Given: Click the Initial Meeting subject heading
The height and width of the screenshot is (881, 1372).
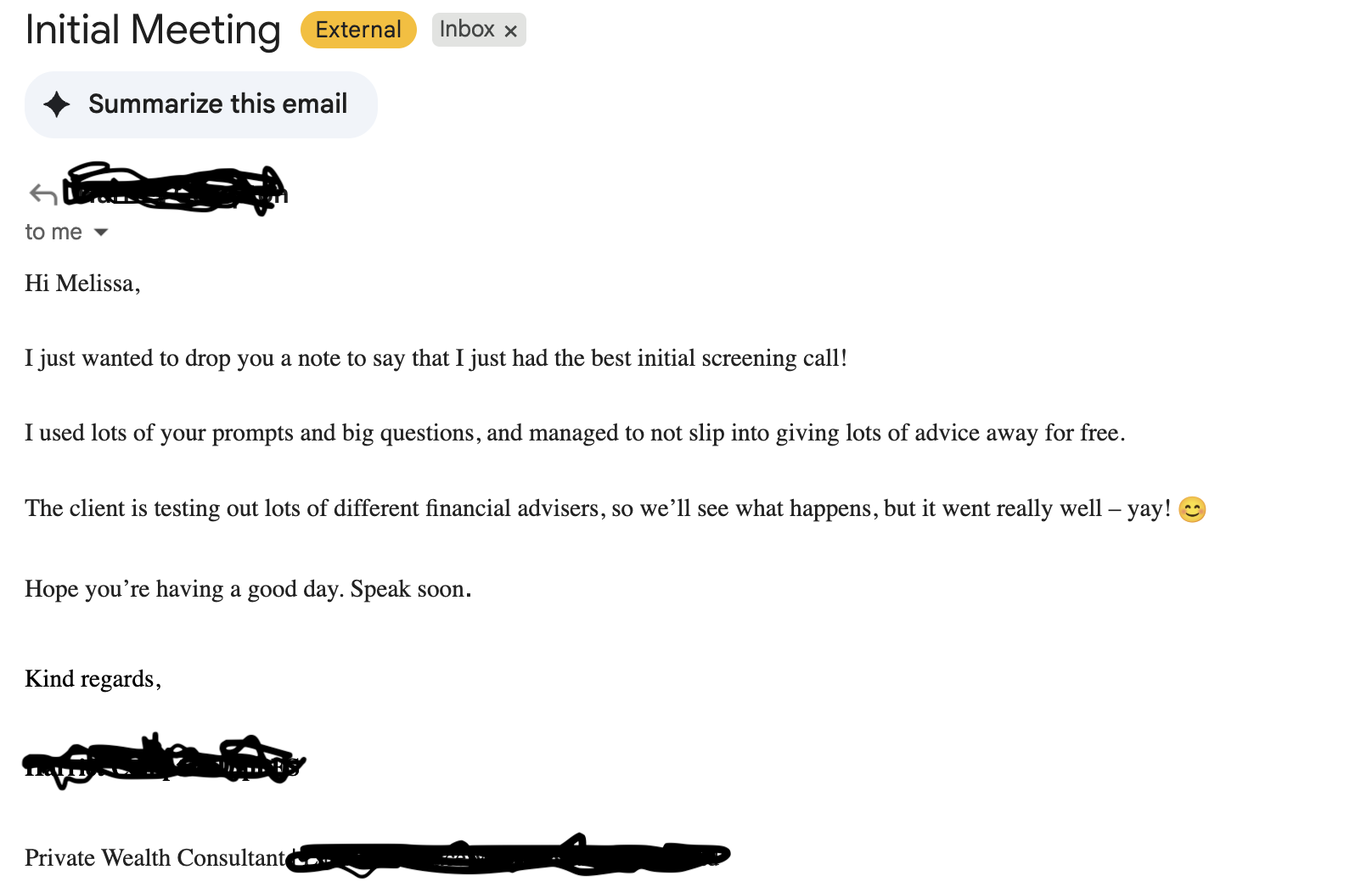Looking at the screenshot, I should point(153,31).
